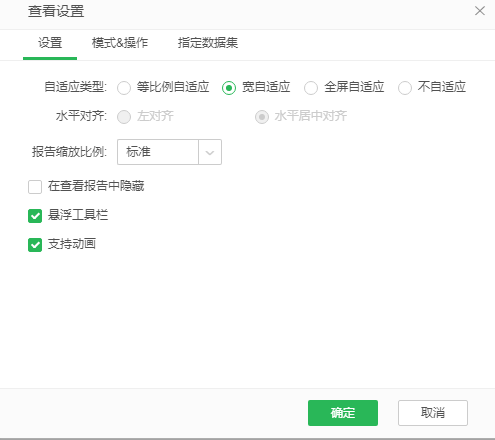Image resolution: width=495 pixels, height=440 pixels.
Task: Expand the 报告缩放比例 dropdown arrow
Action: click(x=210, y=152)
